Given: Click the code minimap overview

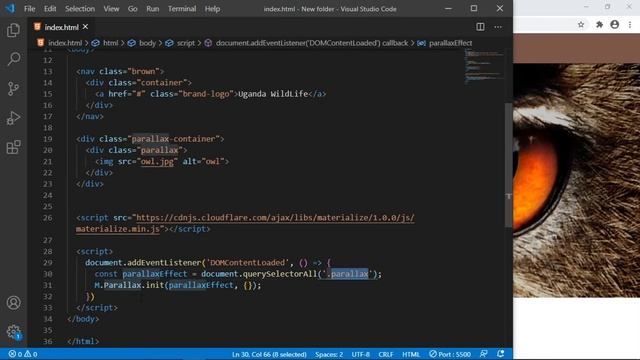Looking at the screenshot, I should pos(484,67).
